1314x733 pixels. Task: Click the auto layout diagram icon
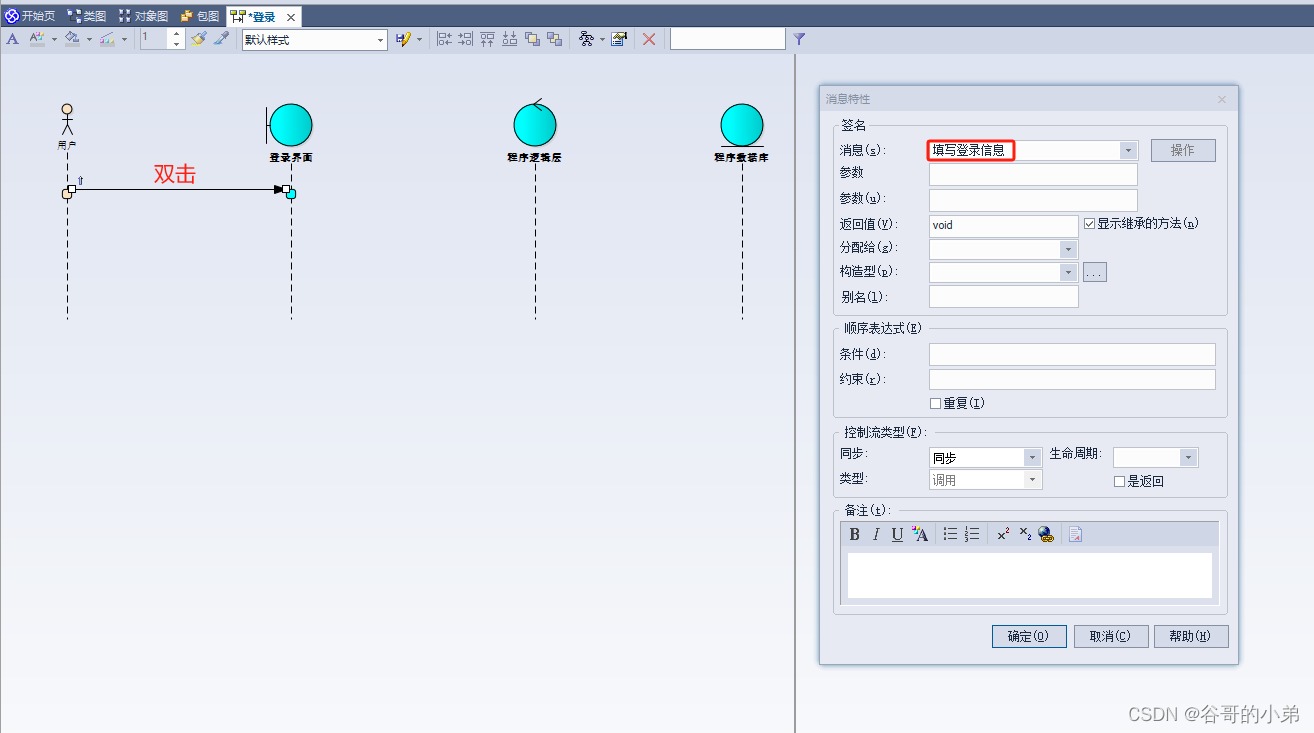point(586,39)
